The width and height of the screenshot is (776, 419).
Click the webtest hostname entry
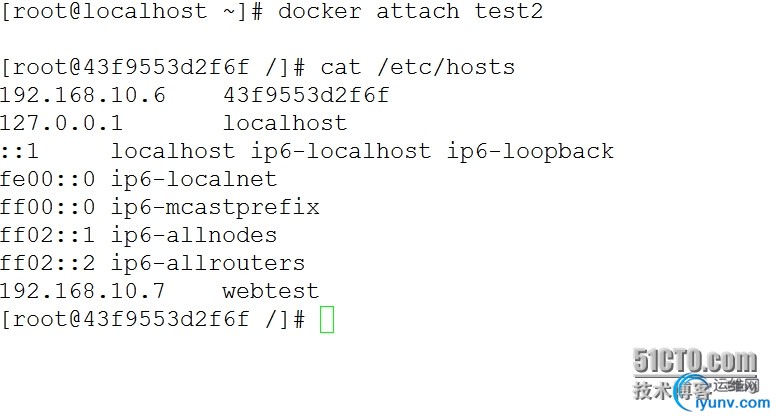click(271, 291)
